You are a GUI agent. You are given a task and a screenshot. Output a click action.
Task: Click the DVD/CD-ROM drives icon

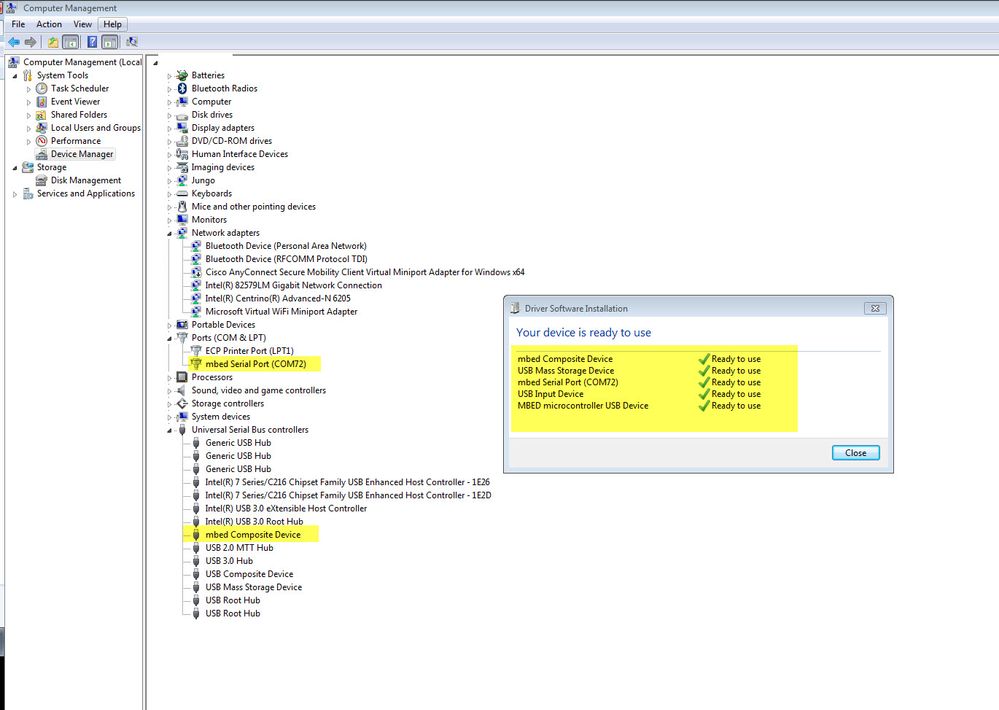pos(182,141)
